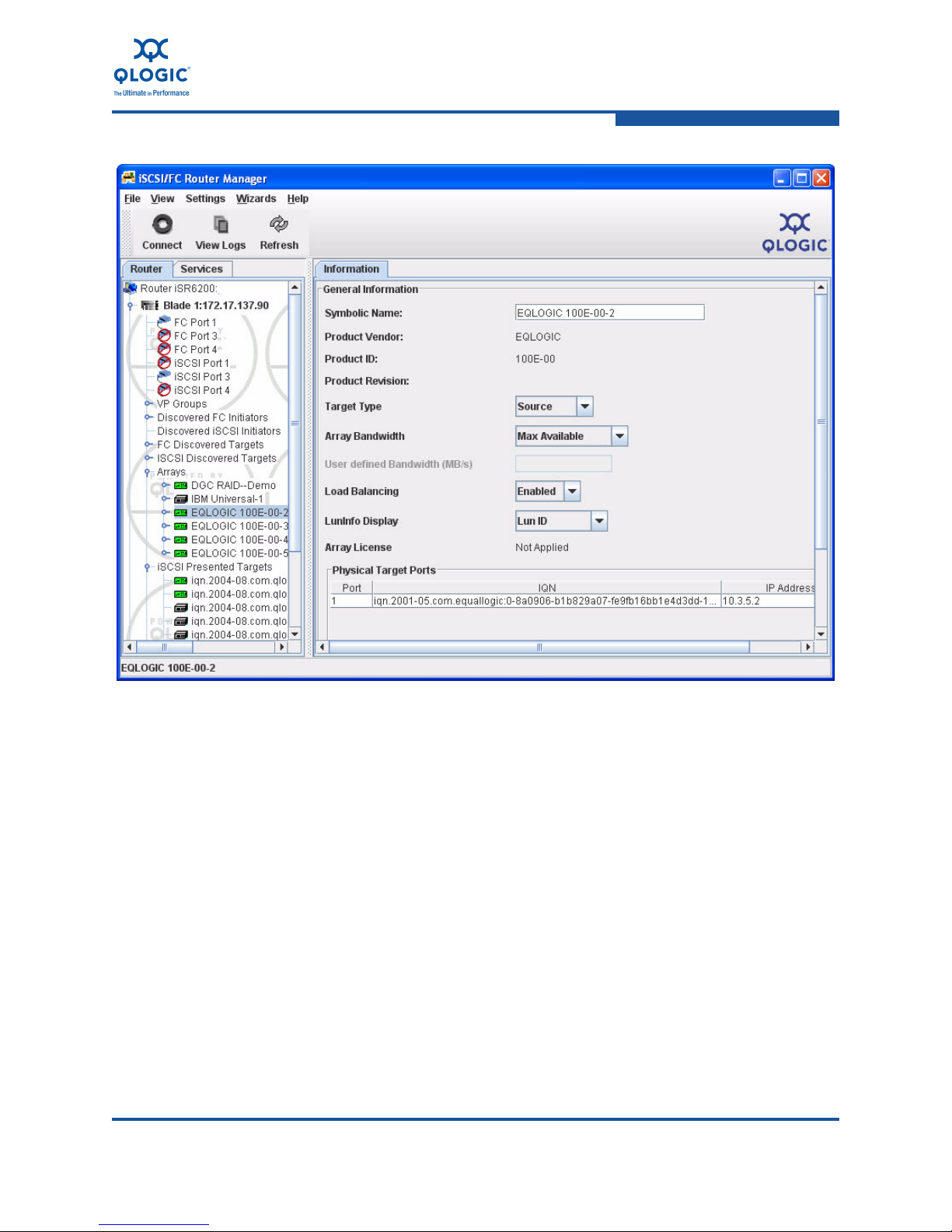This screenshot has height=1232, width=952.
Task: Select the Blade 1:172.17.137.90 icon
Action: pos(150,305)
